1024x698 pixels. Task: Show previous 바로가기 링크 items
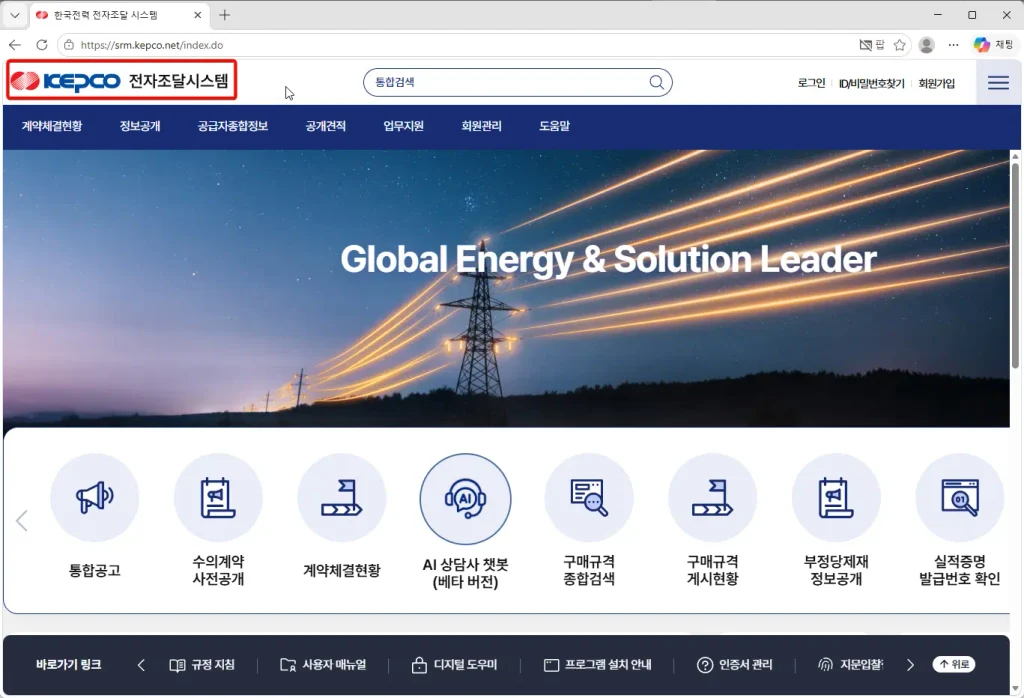141,665
